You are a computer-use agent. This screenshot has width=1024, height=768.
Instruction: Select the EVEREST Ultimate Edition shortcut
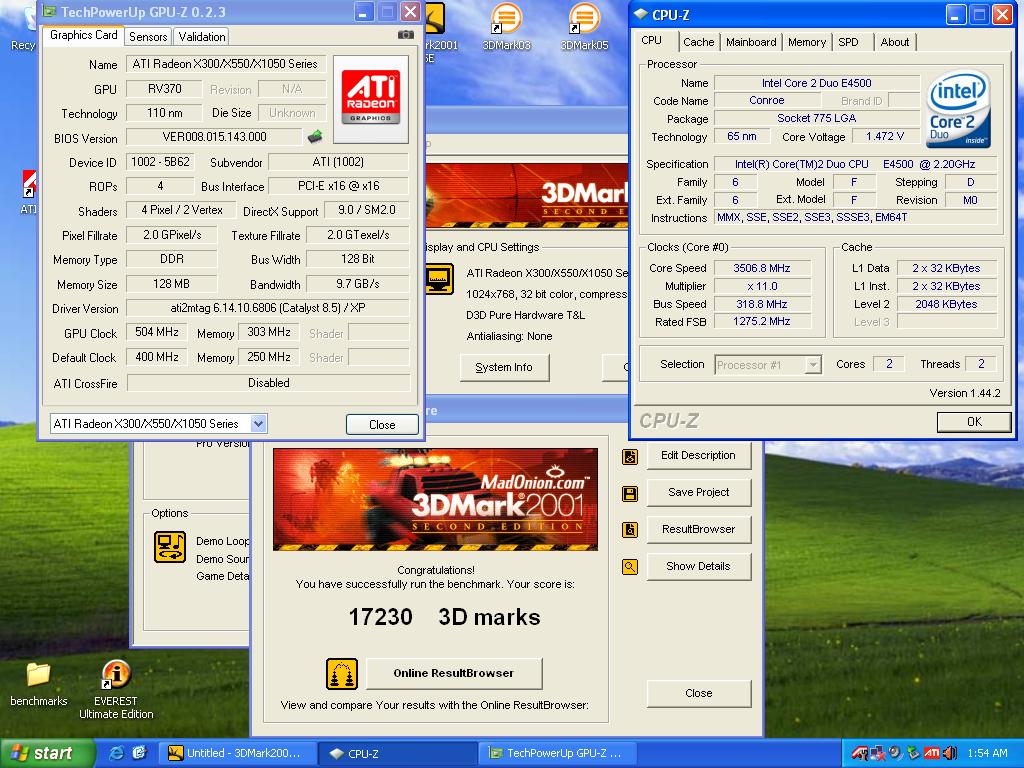(116, 689)
